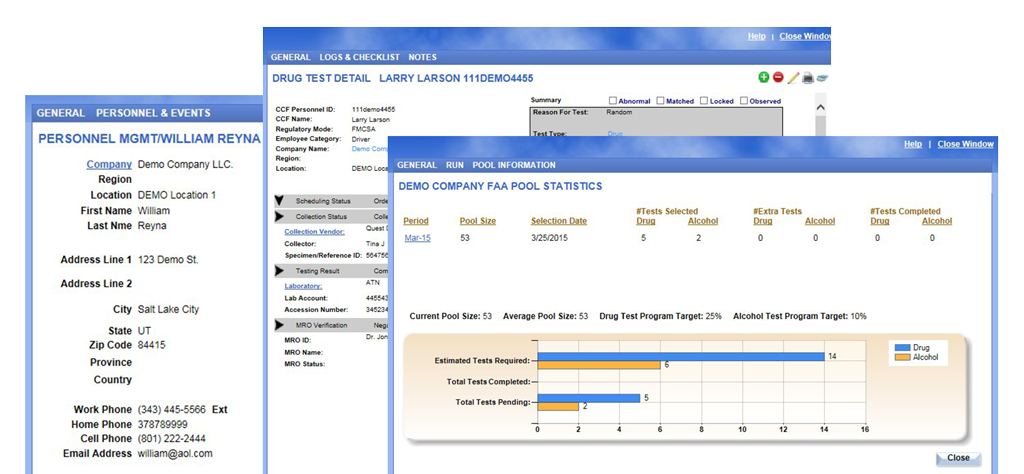Click the red remove record icon

click(x=778, y=77)
